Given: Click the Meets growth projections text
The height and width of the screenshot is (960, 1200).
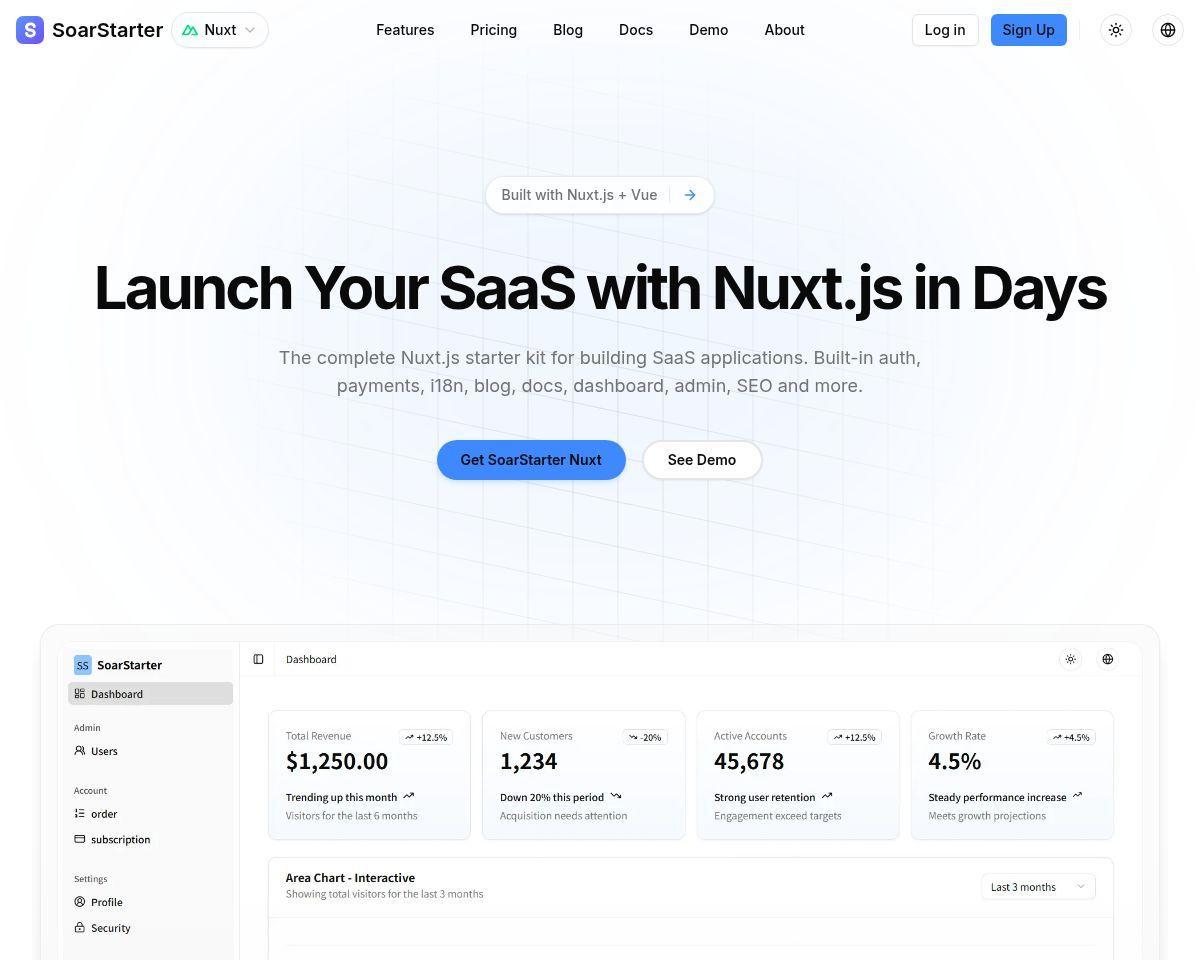Looking at the screenshot, I should pyautogui.click(x=987, y=816).
